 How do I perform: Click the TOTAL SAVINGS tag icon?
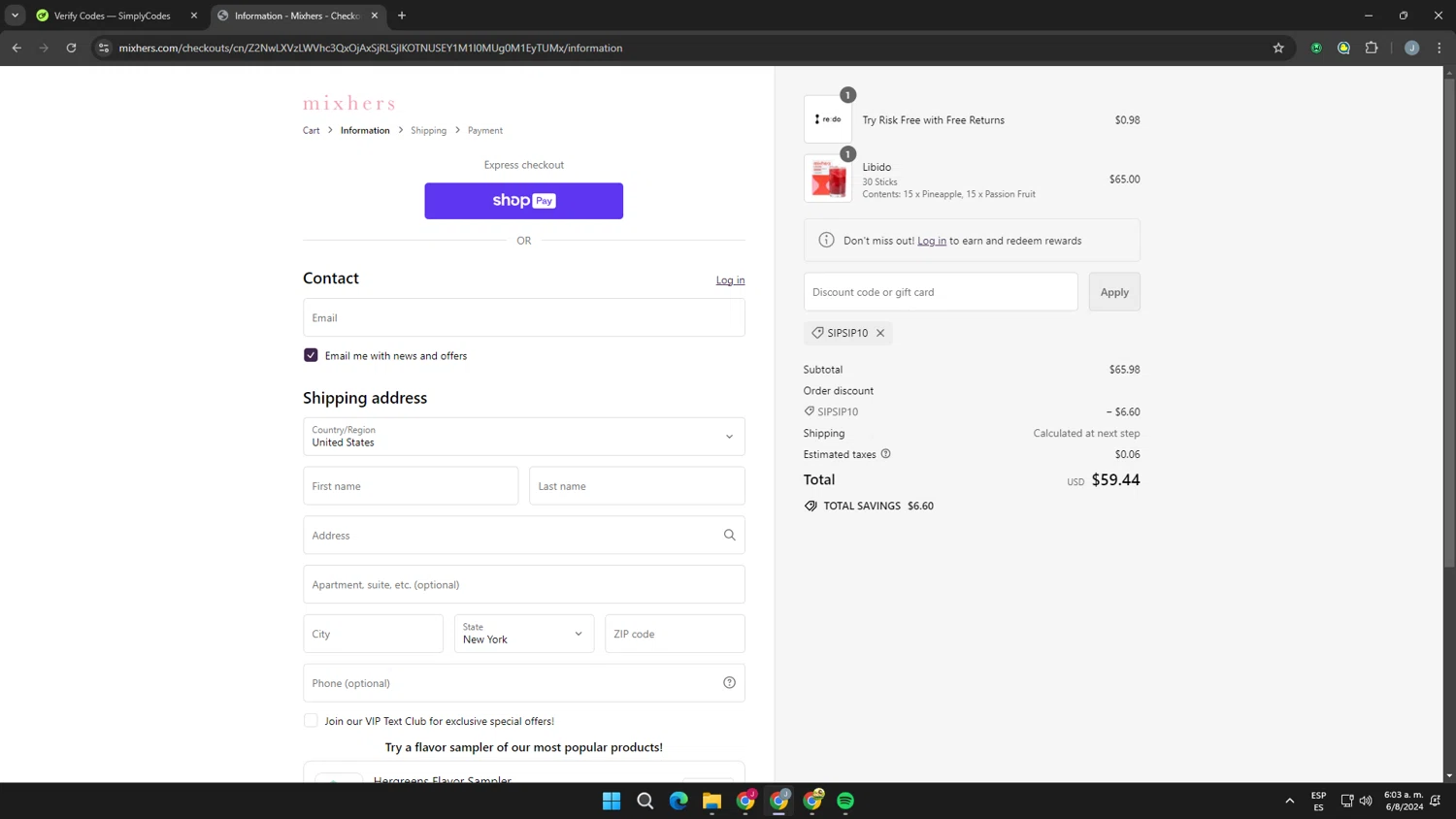coord(811,506)
